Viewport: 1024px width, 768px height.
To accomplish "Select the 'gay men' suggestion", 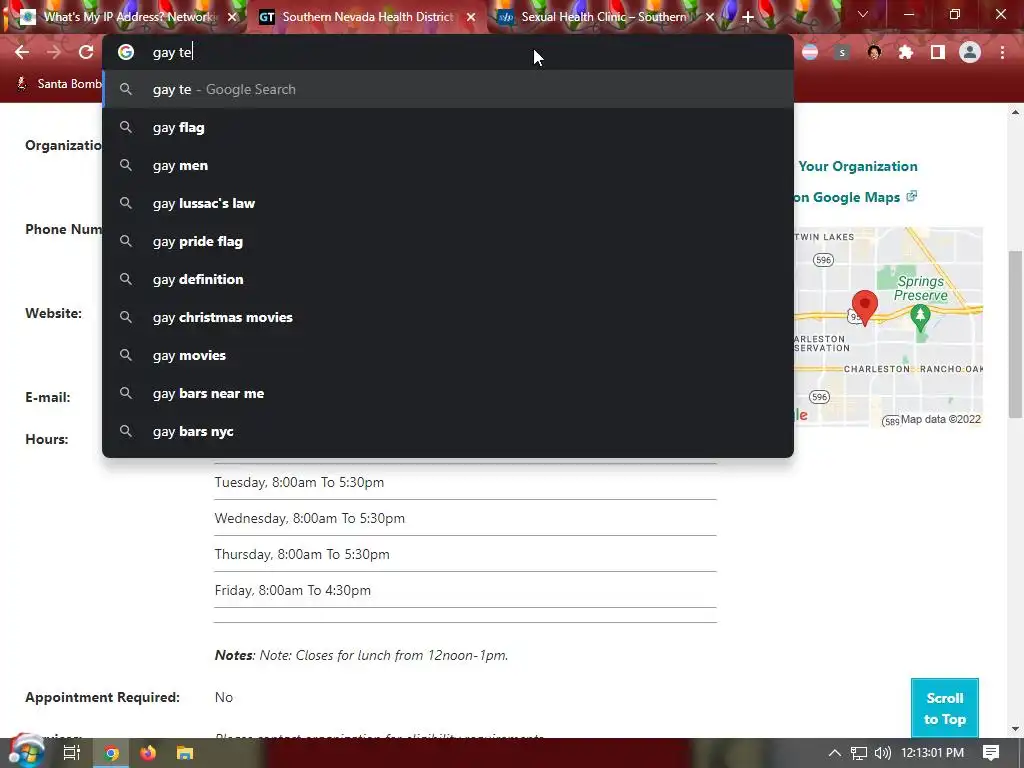I will pyautogui.click(x=448, y=165).
